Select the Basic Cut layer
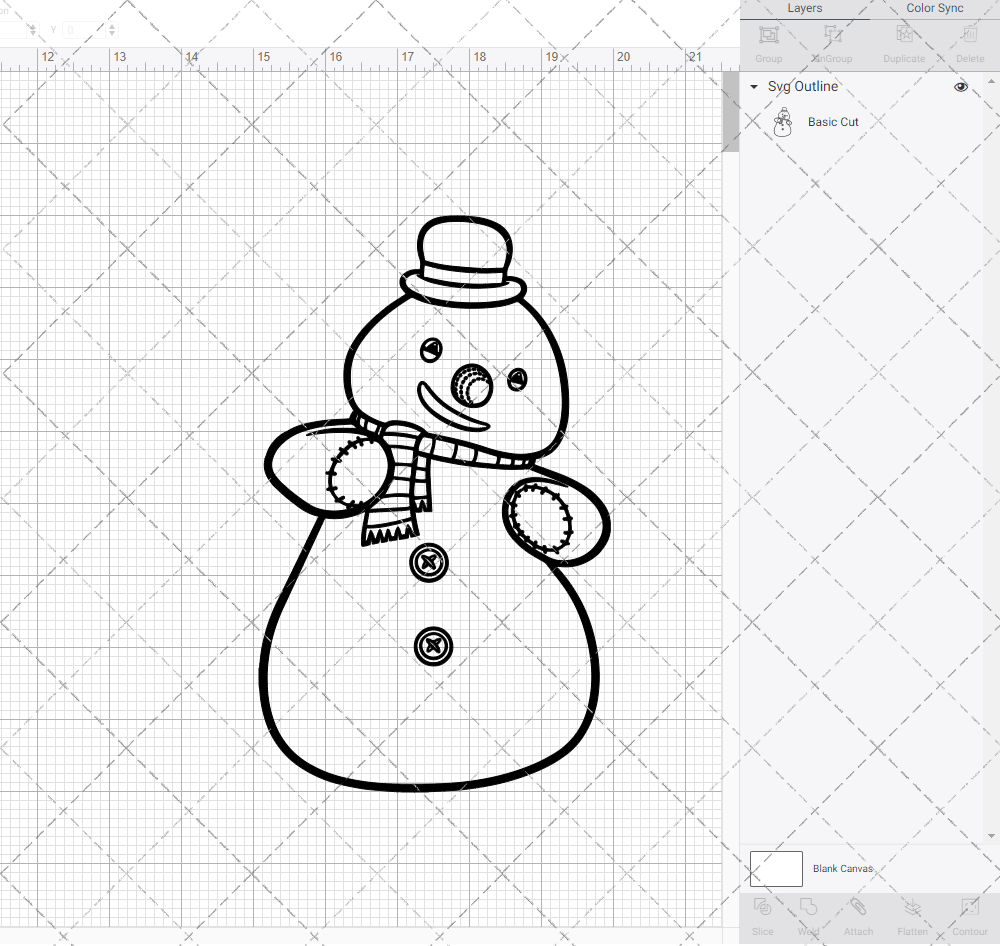 click(833, 121)
